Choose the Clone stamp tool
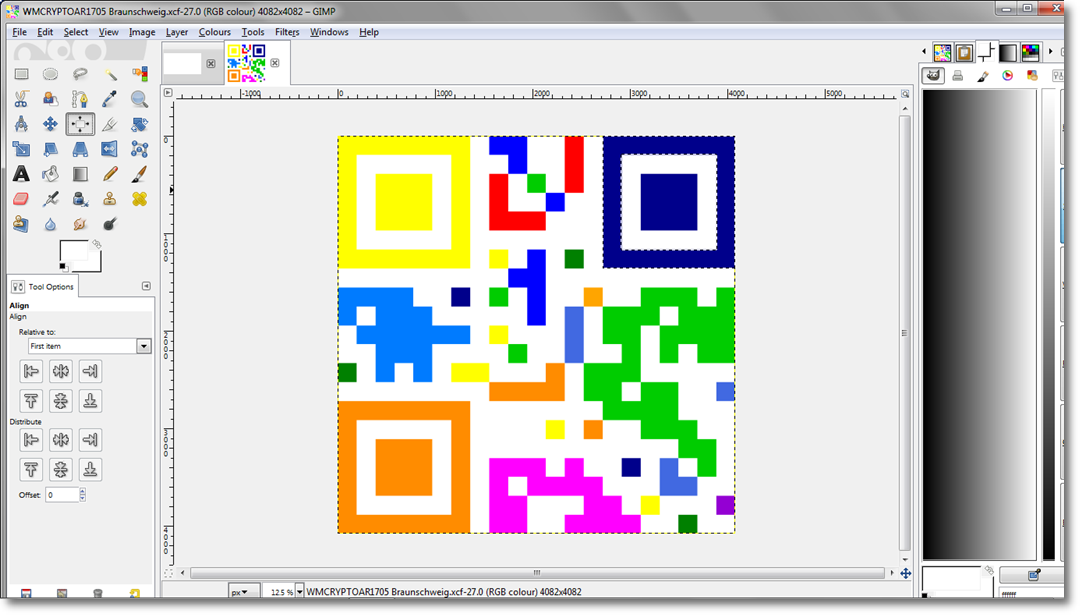The height and width of the screenshot is (615, 1080). [x=110, y=199]
